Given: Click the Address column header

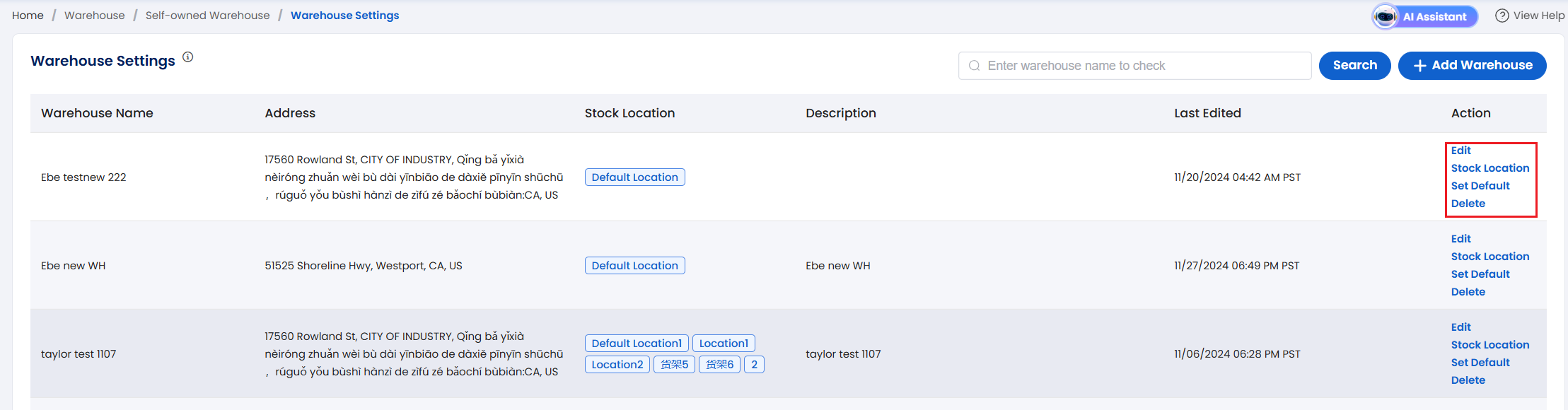Looking at the screenshot, I should point(290,113).
